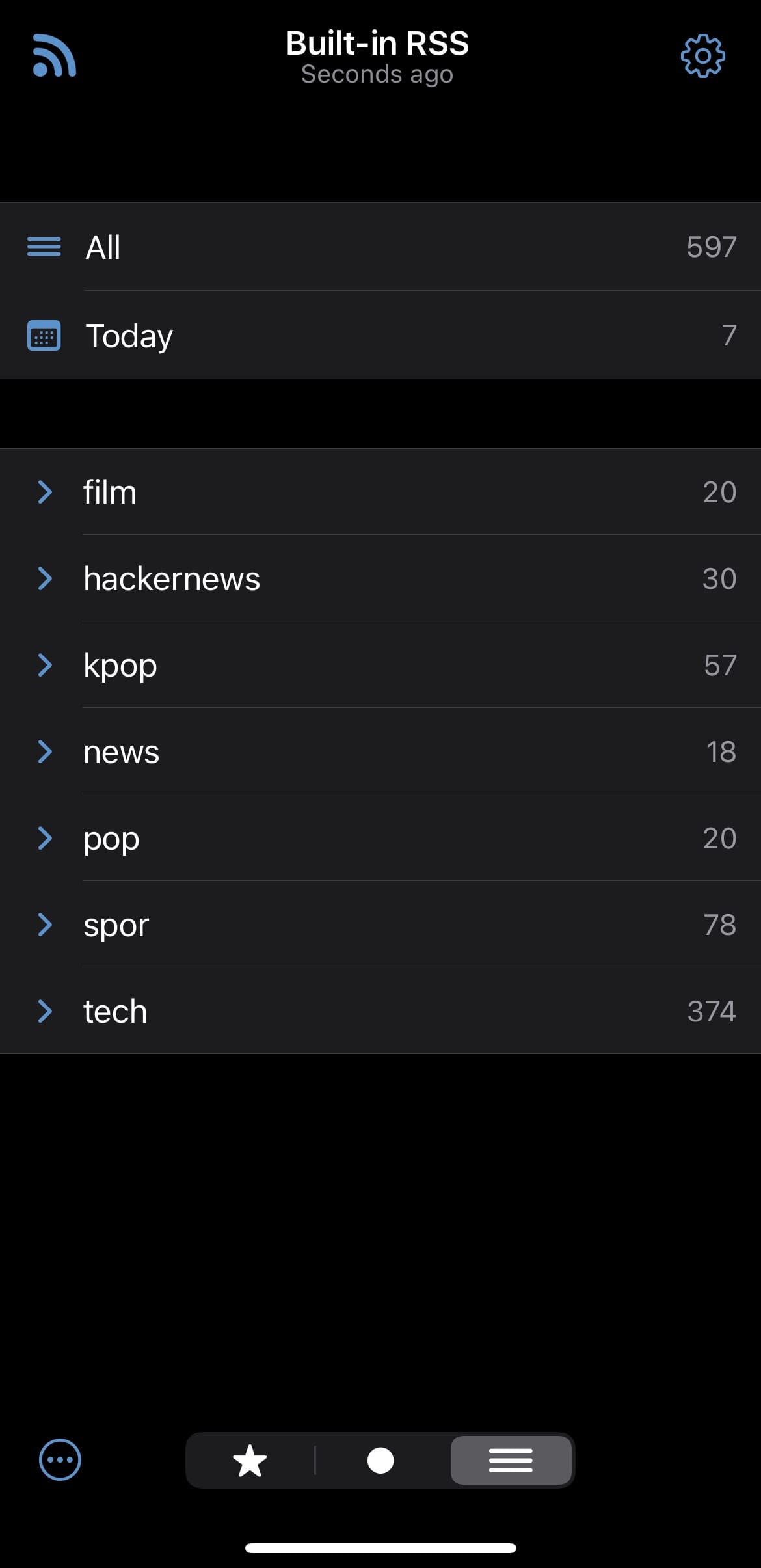Expand the spor folder chevron
The image size is (761, 1568).
(x=44, y=925)
